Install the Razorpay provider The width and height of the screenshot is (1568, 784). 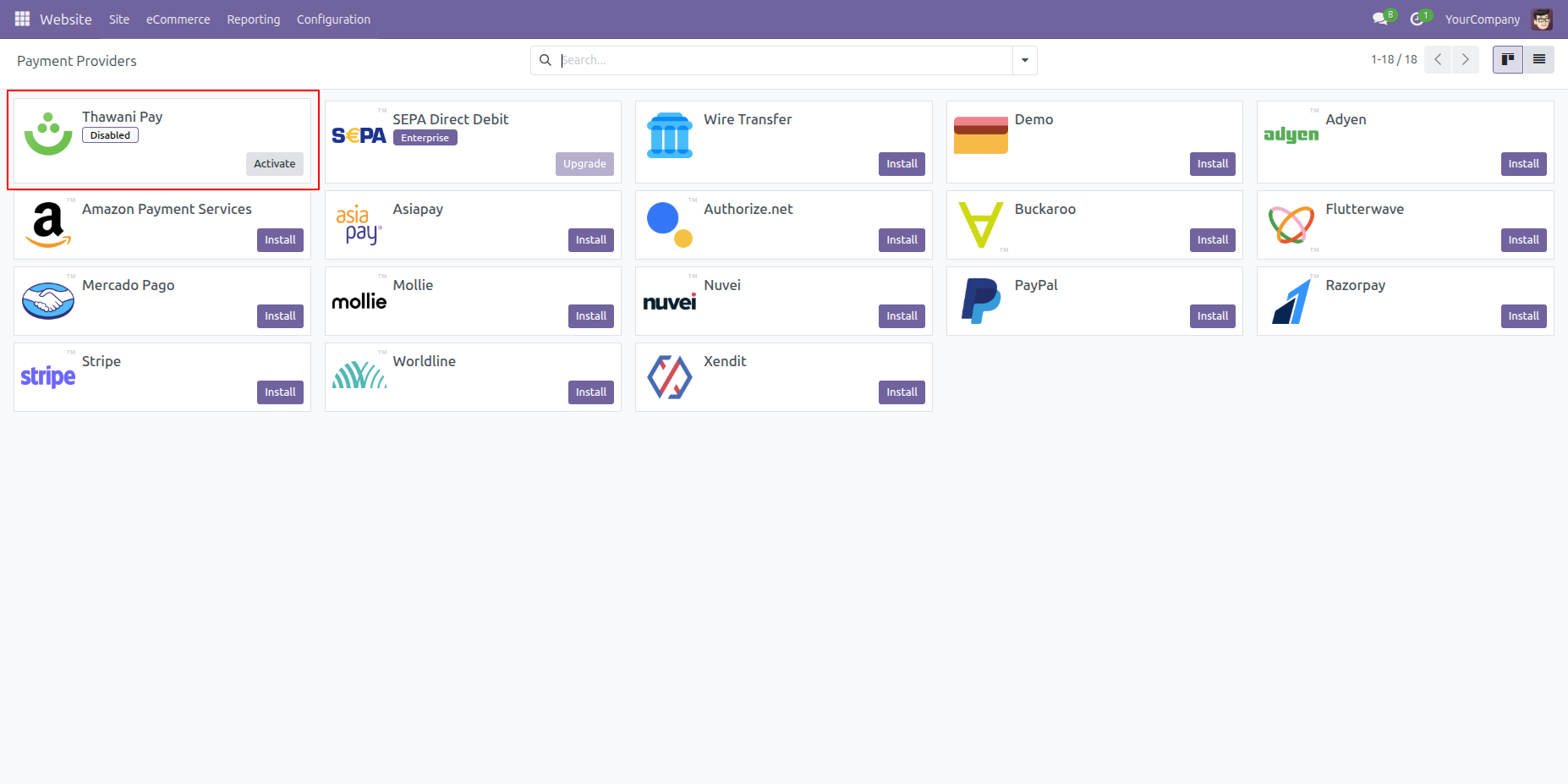point(1523,316)
